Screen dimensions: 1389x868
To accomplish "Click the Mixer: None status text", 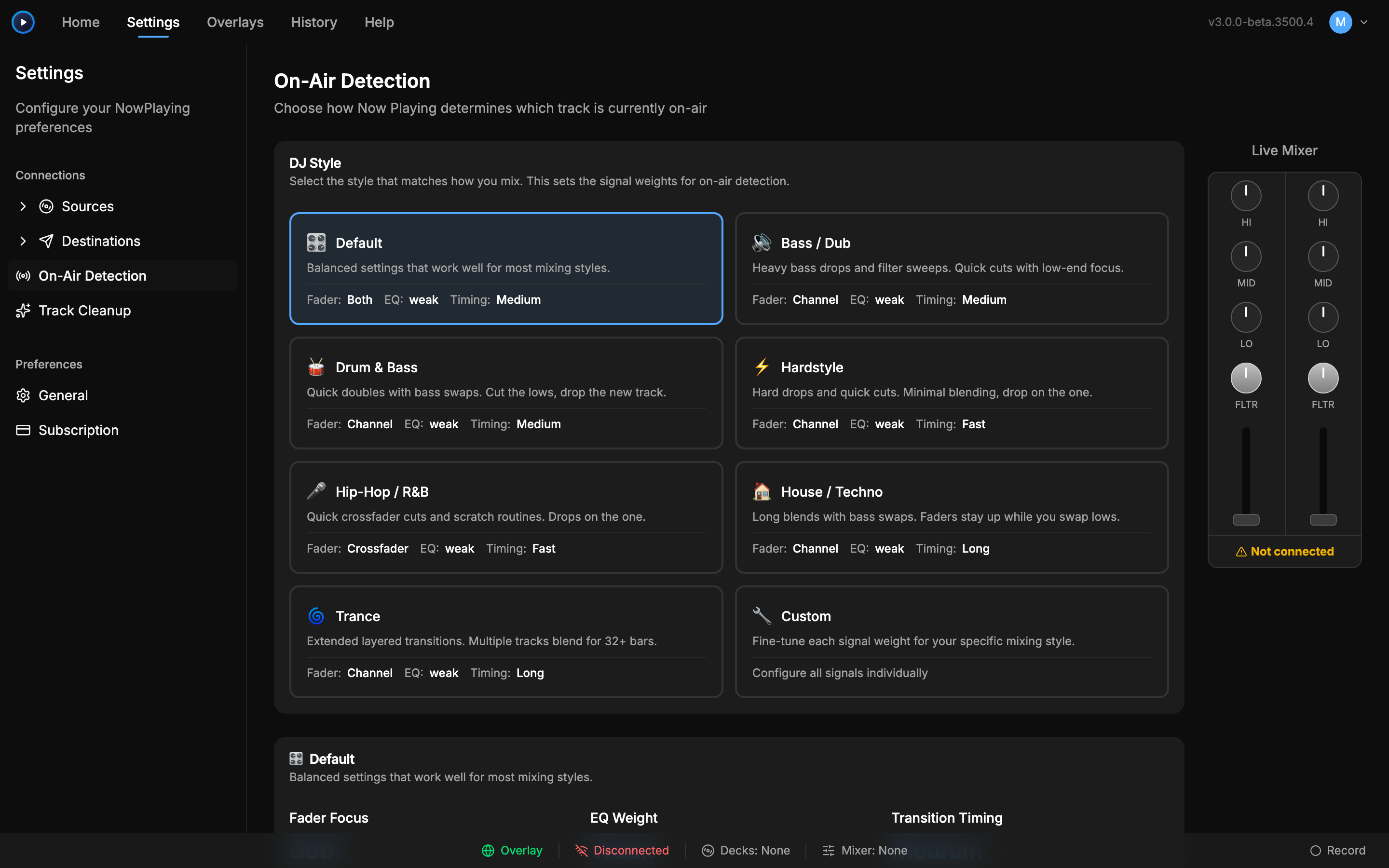I will (874, 851).
